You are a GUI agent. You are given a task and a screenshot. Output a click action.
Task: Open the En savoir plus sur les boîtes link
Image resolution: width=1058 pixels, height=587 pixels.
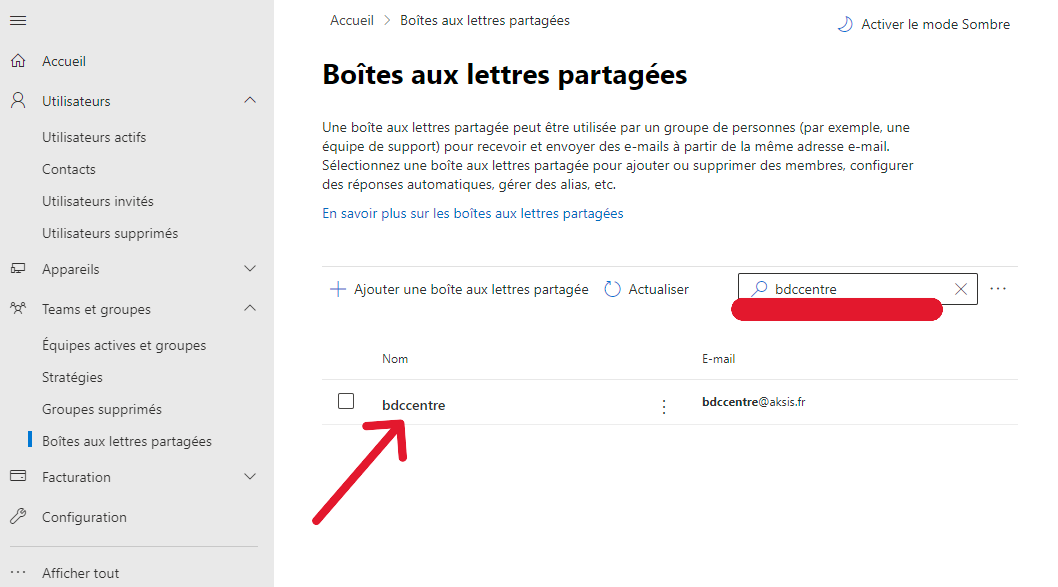tap(472, 213)
